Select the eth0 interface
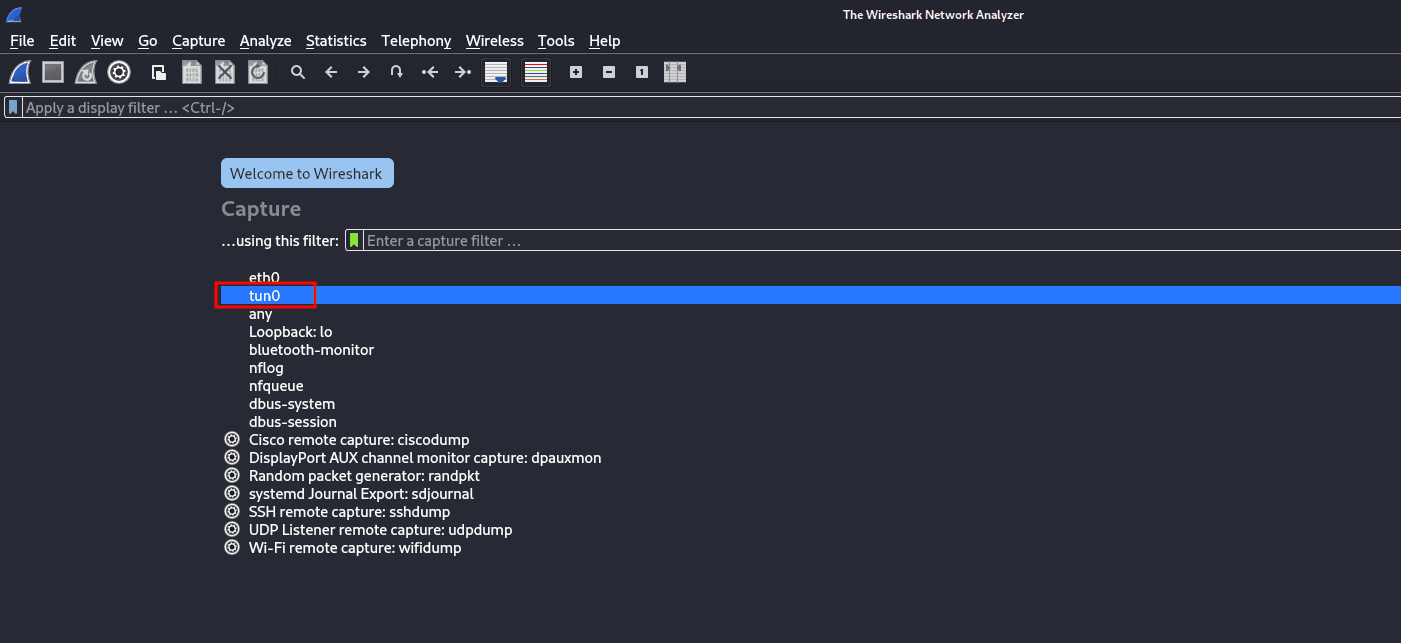1401x643 pixels. [264, 277]
